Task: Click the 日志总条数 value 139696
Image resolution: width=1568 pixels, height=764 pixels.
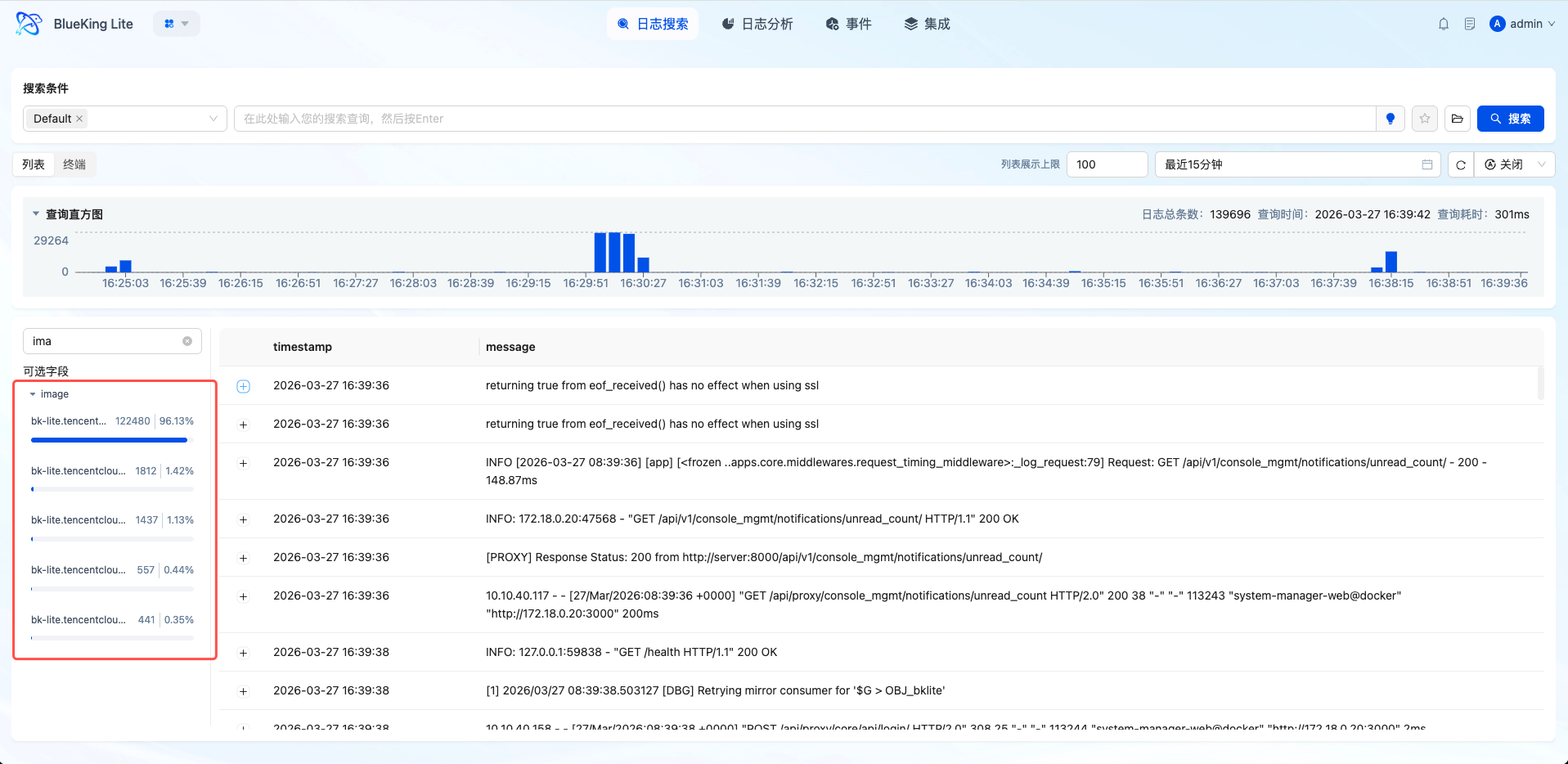Action: (x=1230, y=214)
